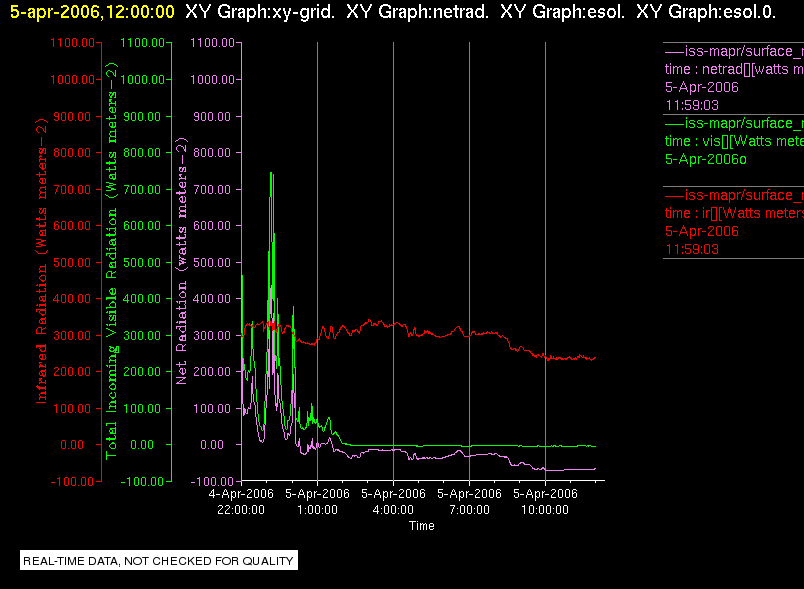Click the red axis value -100.00

pos(72,481)
